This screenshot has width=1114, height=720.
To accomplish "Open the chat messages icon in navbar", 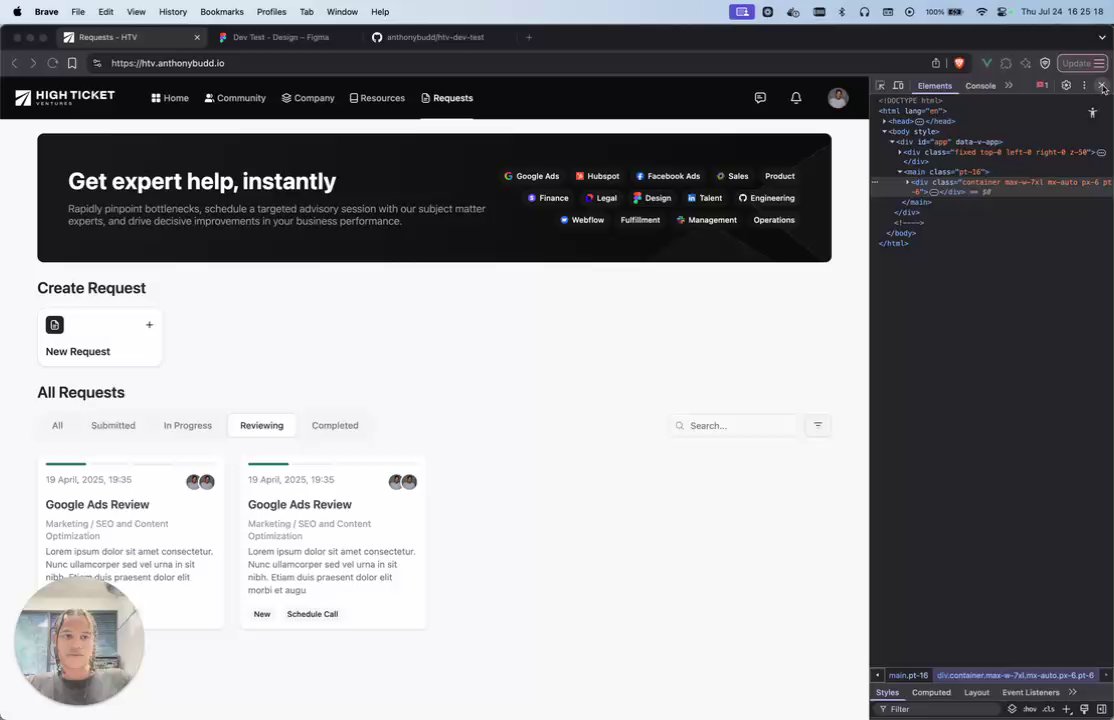I will [760, 98].
